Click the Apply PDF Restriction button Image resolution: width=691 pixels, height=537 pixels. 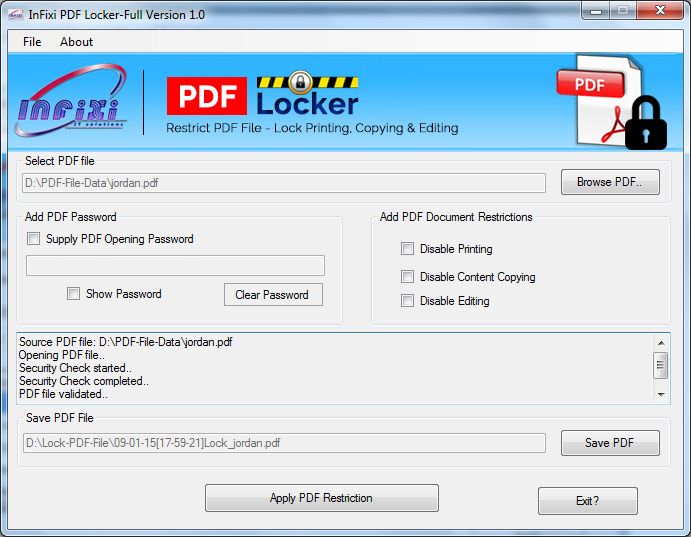click(x=322, y=498)
